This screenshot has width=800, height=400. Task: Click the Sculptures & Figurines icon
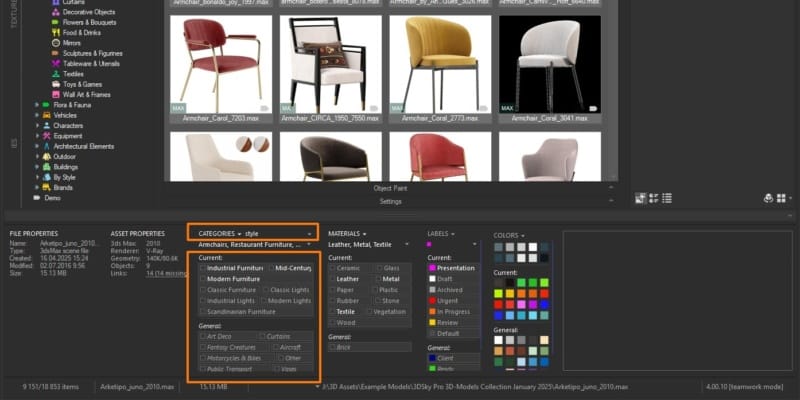56,53
